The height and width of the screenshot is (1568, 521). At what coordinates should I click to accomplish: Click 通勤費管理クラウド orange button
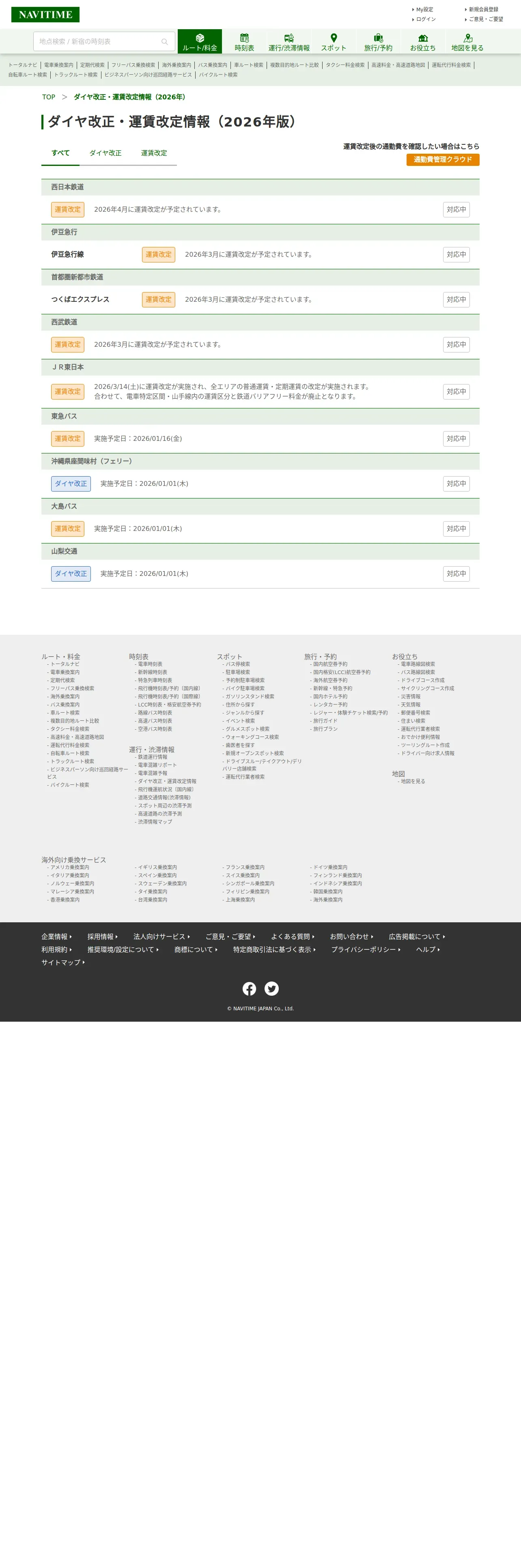pos(442,159)
